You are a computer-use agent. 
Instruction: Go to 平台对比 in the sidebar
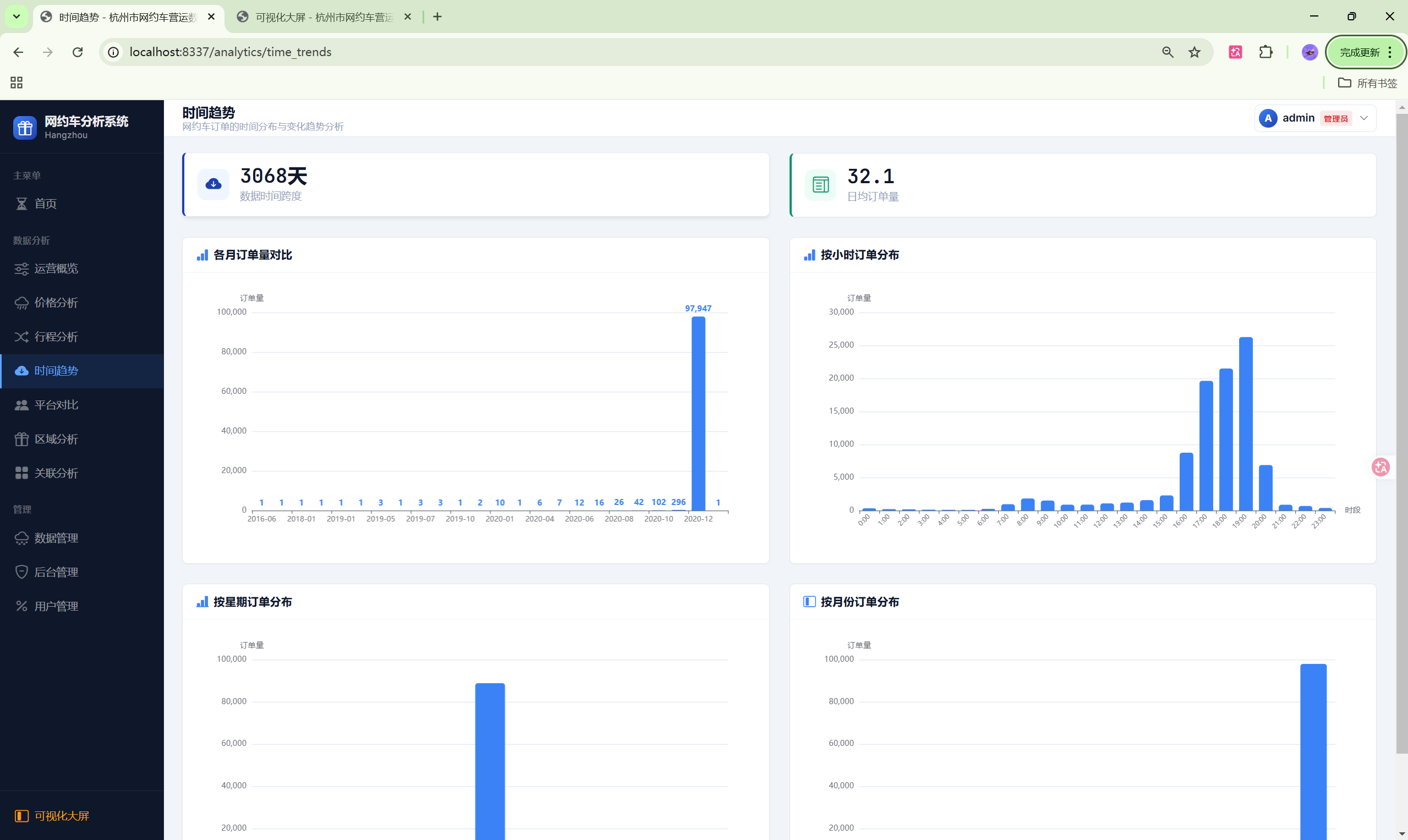coord(56,405)
